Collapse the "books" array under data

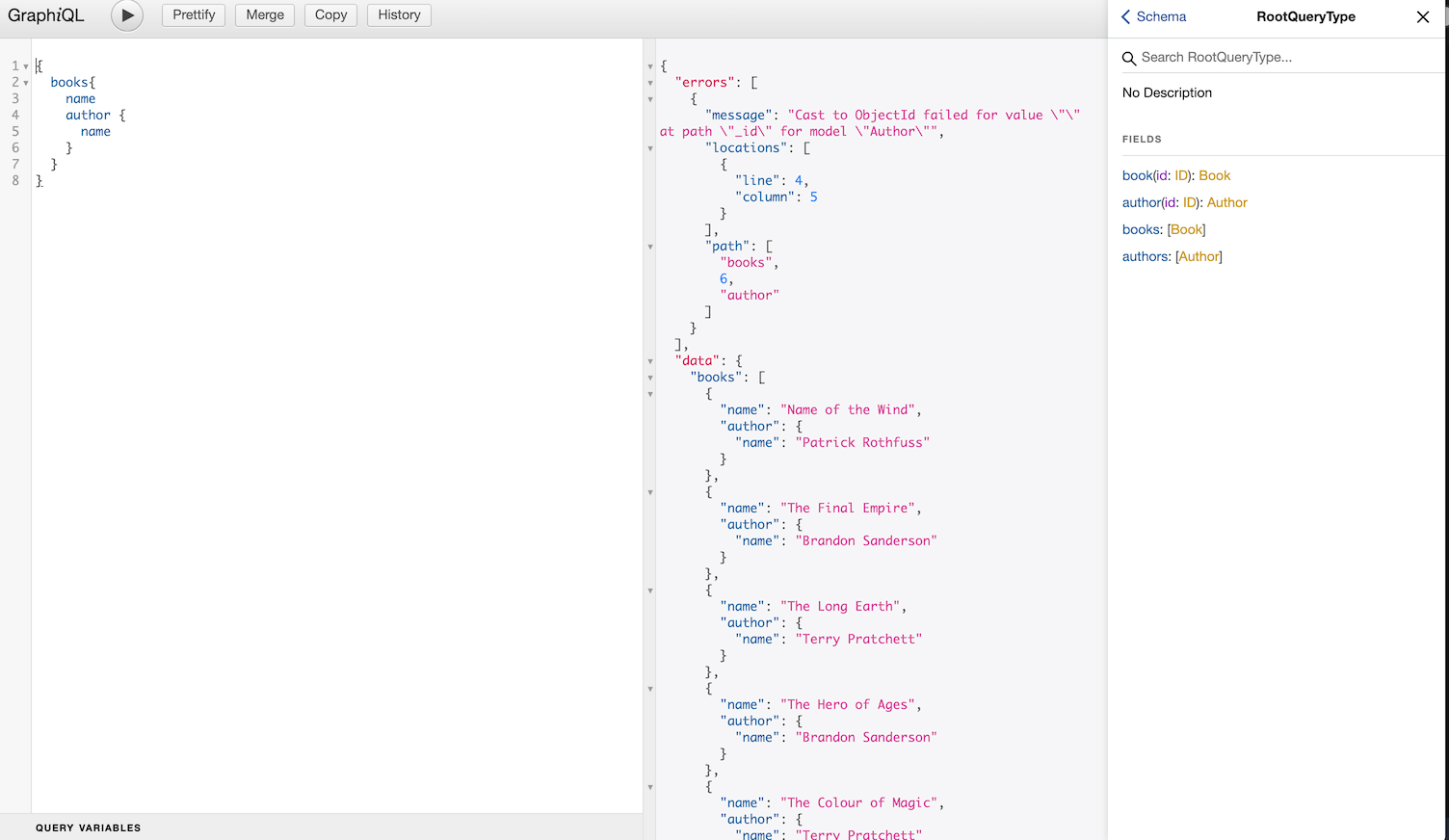[x=650, y=378]
